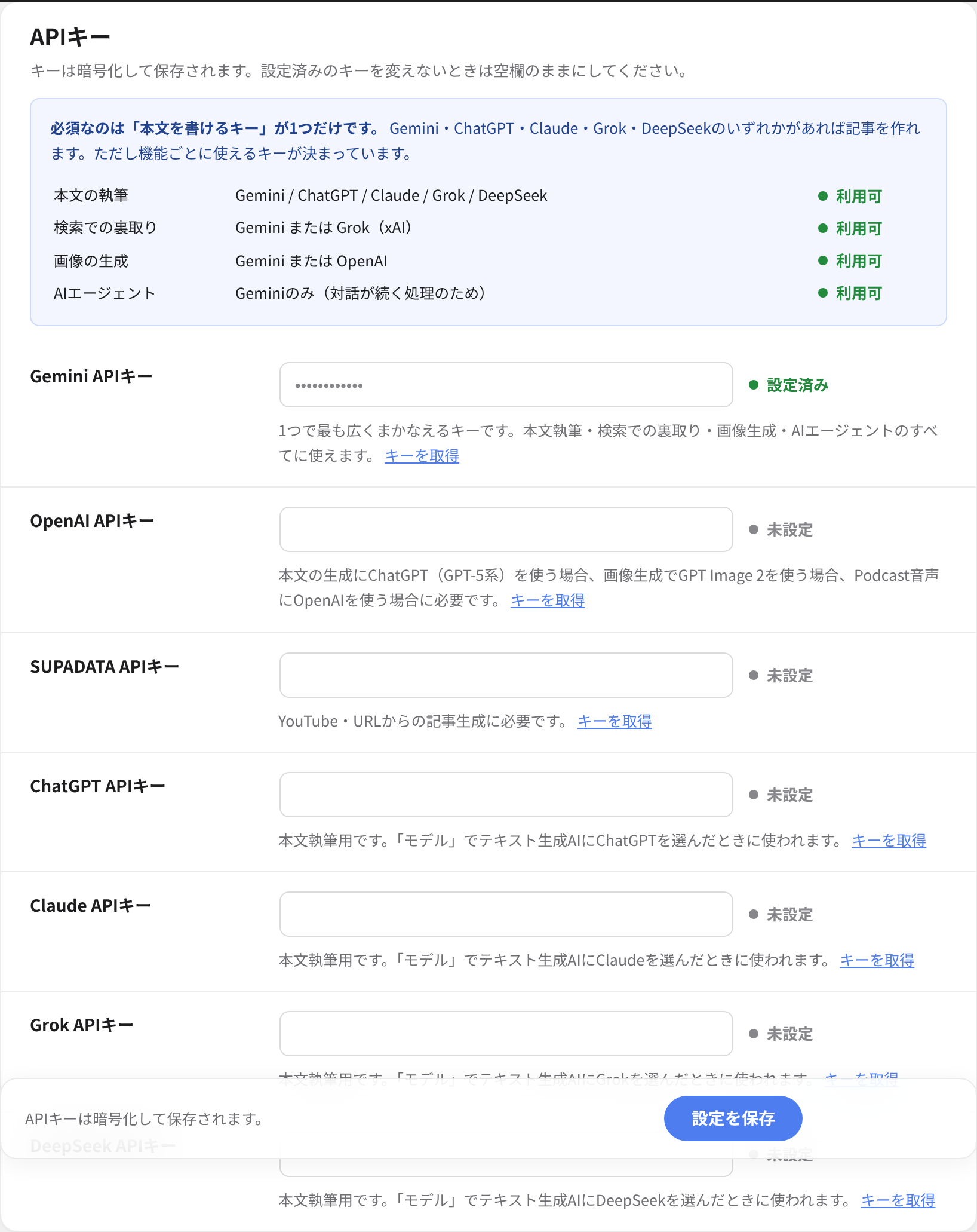
Task: Click the AIエージェント row label
Action: click(x=105, y=293)
